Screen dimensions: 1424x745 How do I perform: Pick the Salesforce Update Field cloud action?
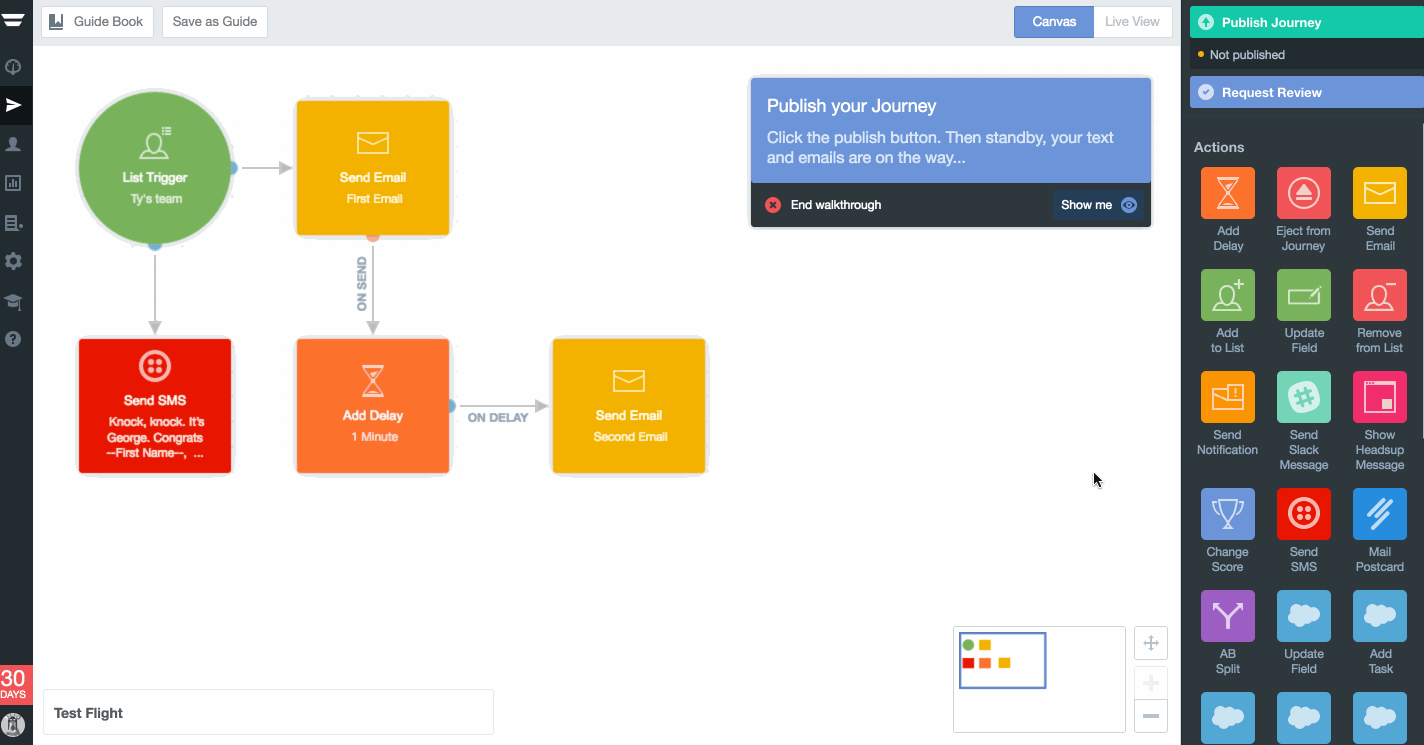click(x=1303, y=616)
